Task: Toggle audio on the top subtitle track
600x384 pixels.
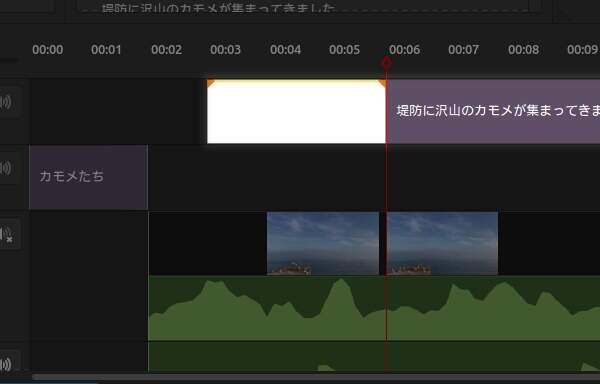Action: click(6, 102)
